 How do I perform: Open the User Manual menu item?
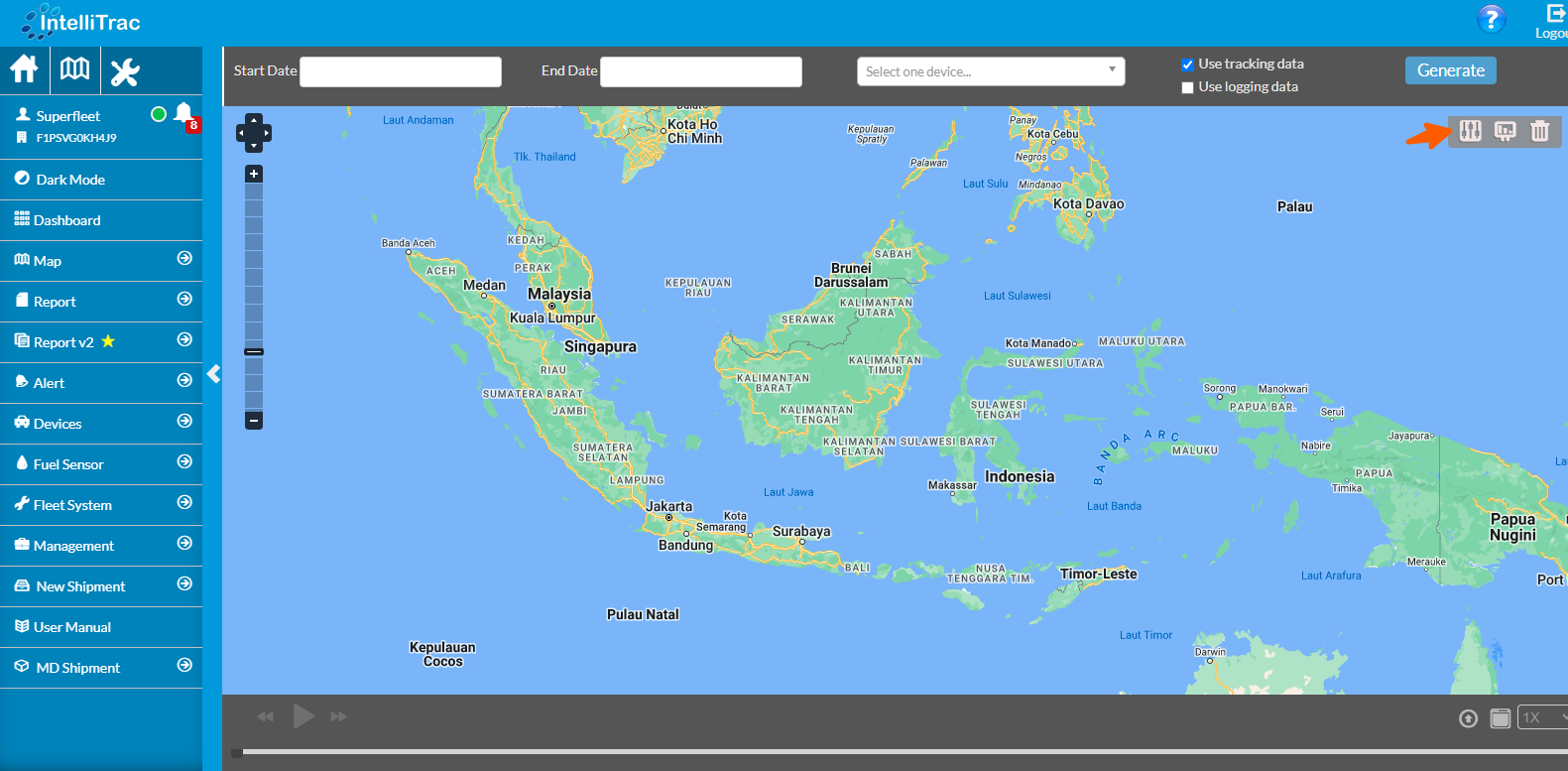[x=71, y=627]
